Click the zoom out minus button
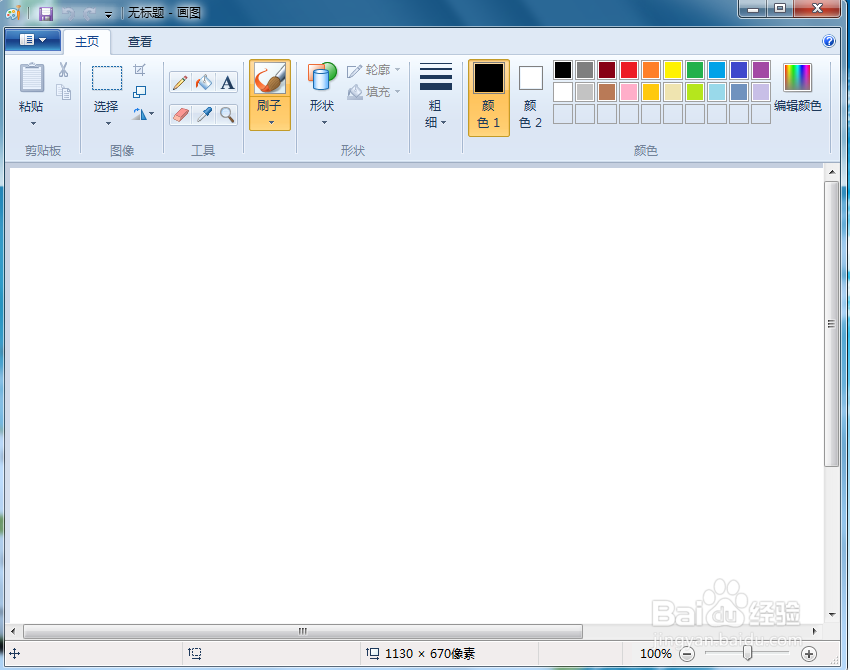 click(x=687, y=654)
